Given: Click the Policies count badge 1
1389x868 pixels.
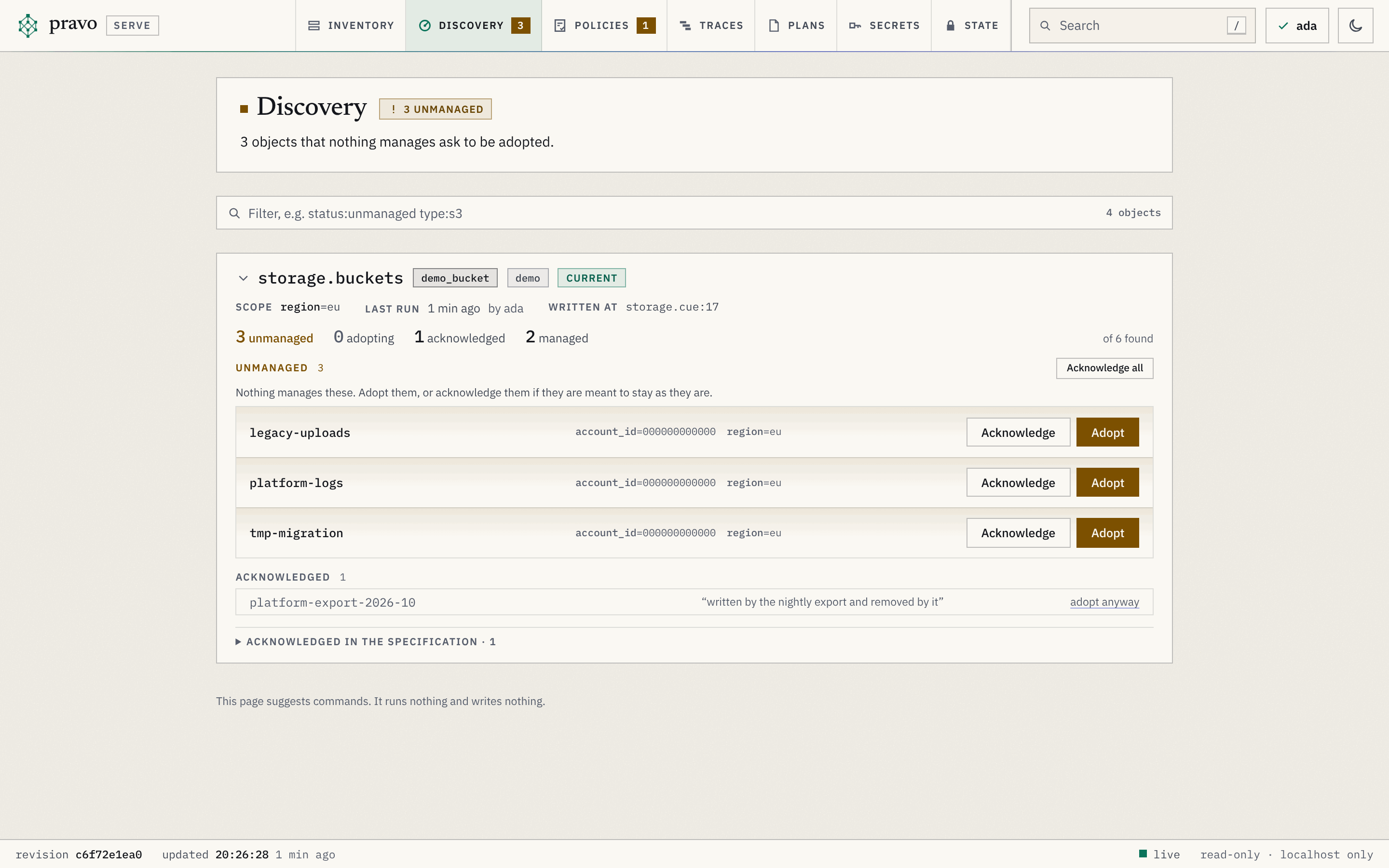Looking at the screenshot, I should pyautogui.click(x=646, y=25).
